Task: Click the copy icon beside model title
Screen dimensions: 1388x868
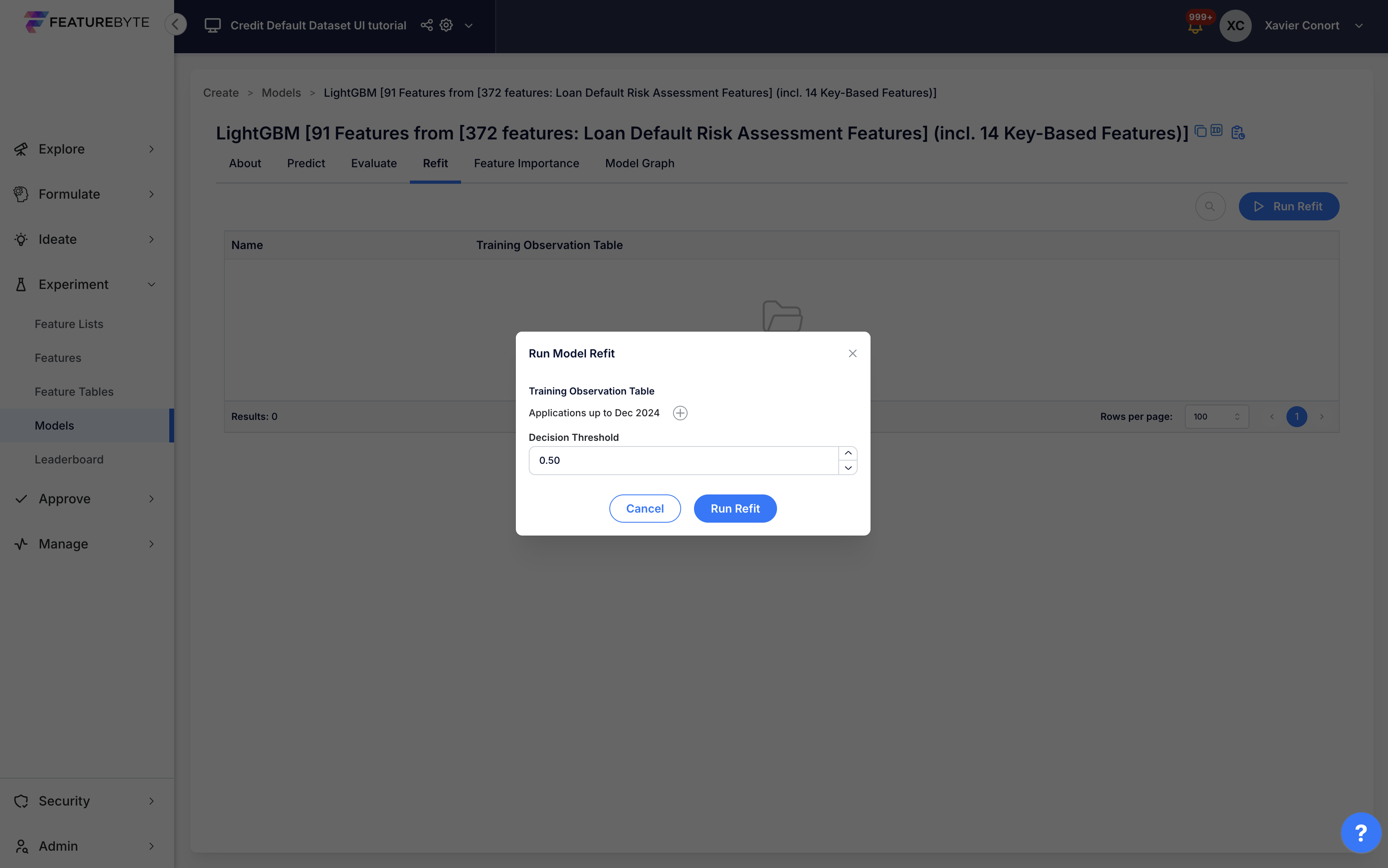Action: [x=1200, y=131]
